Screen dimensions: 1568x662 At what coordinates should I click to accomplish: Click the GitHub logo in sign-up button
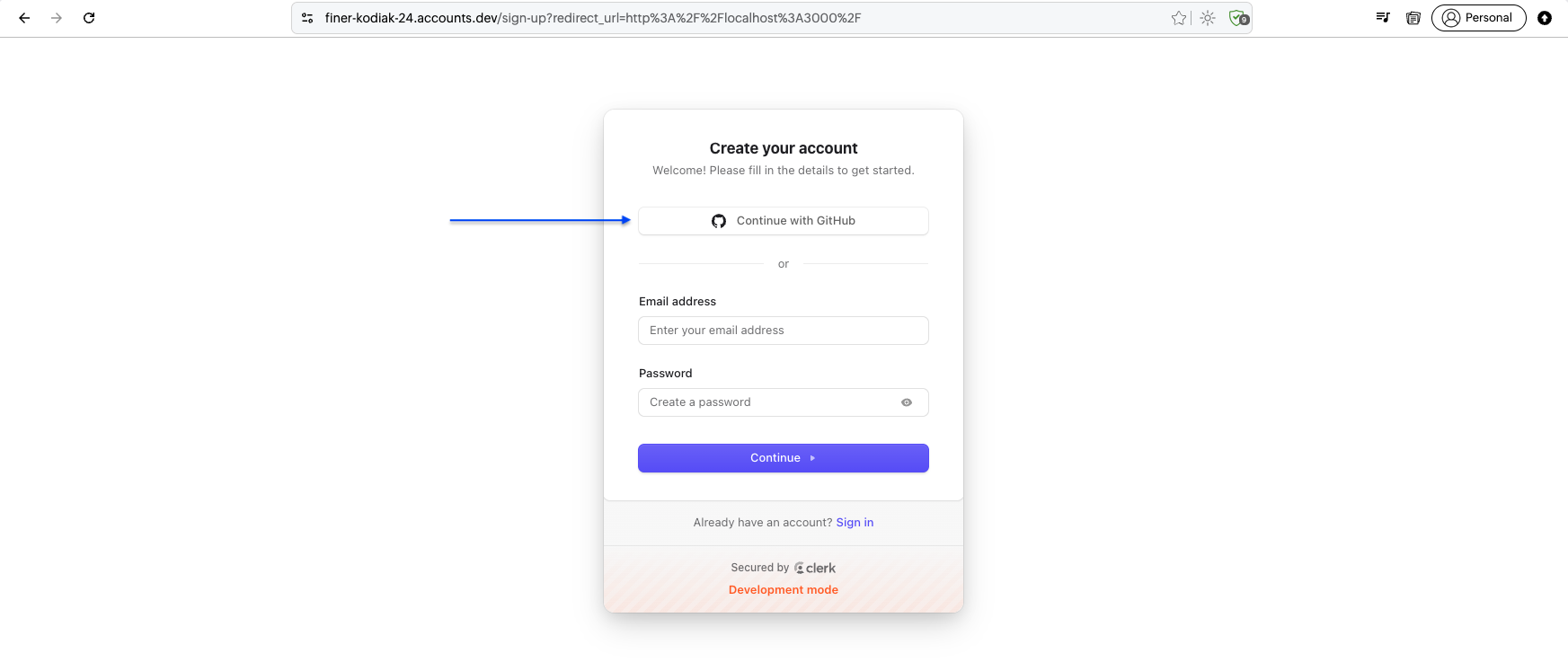[x=719, y=221]
